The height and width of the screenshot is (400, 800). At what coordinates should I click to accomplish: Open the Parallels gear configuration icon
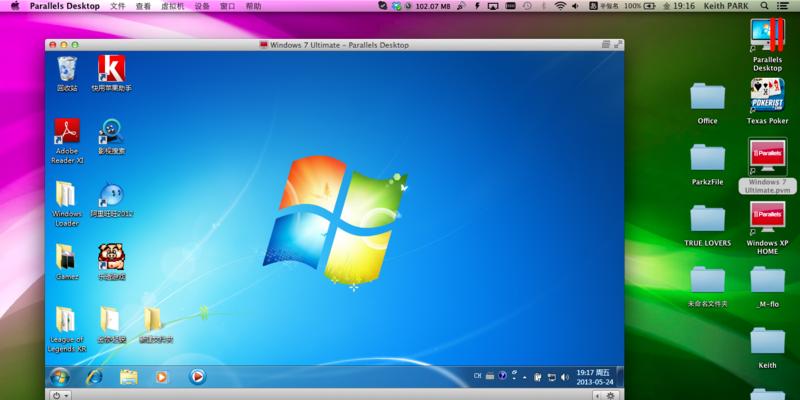[610, 395]
